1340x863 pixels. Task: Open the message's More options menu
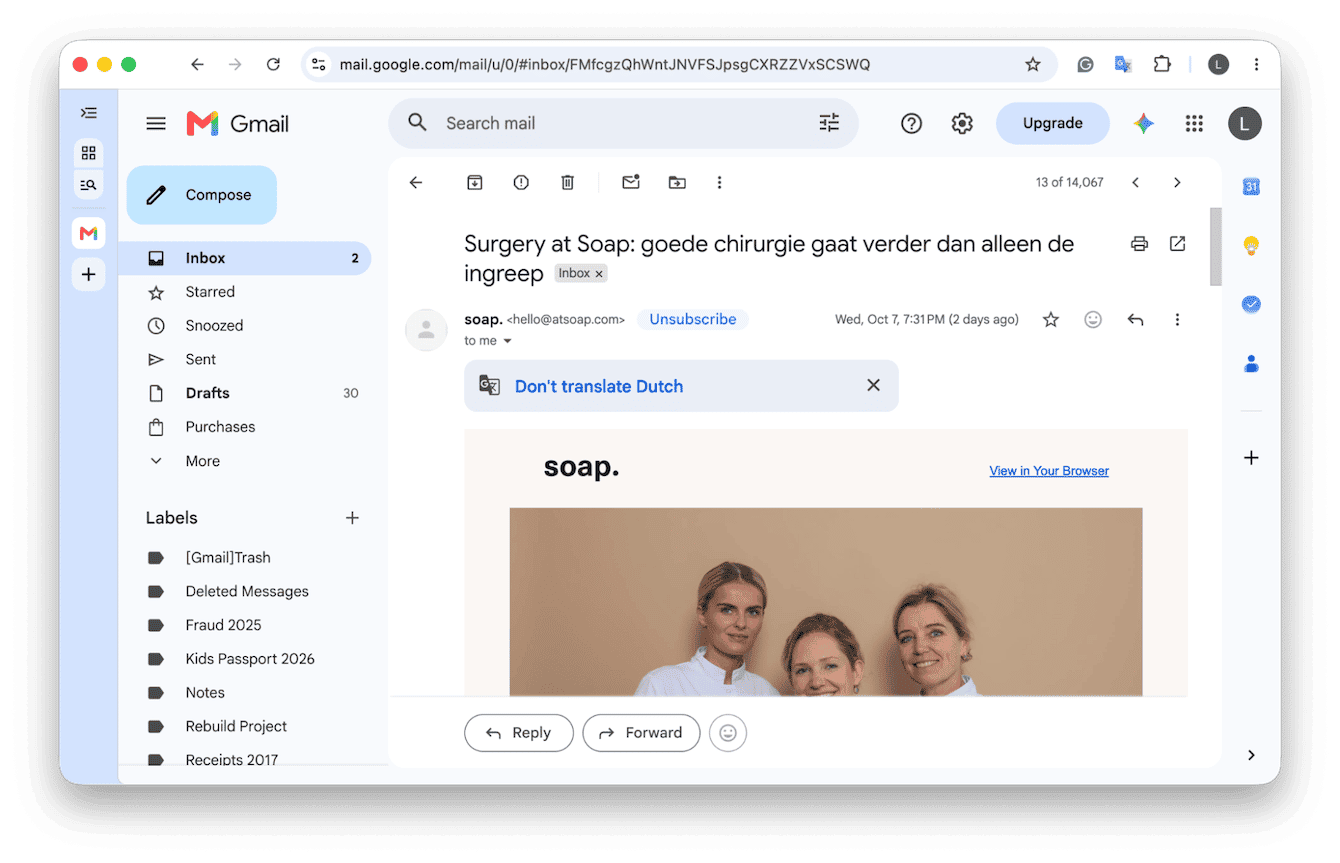pyautogui.click(x=1177, y=320)
